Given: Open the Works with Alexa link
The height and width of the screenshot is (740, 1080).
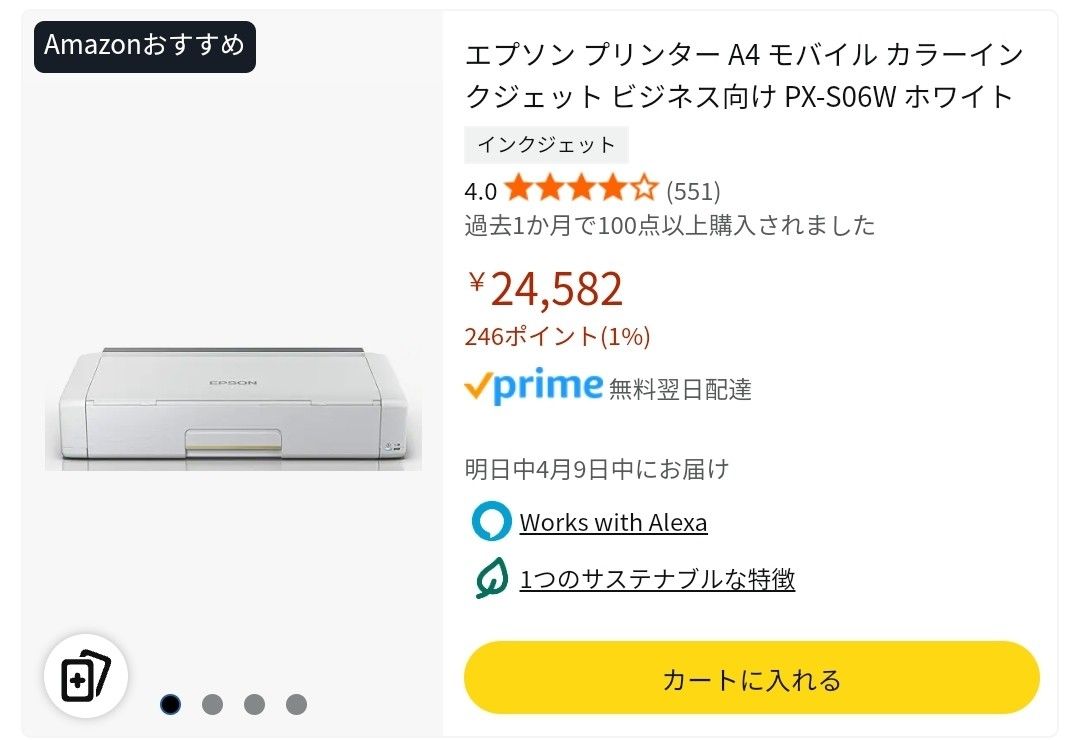Looking at the screenshot, I should (613, 523).
